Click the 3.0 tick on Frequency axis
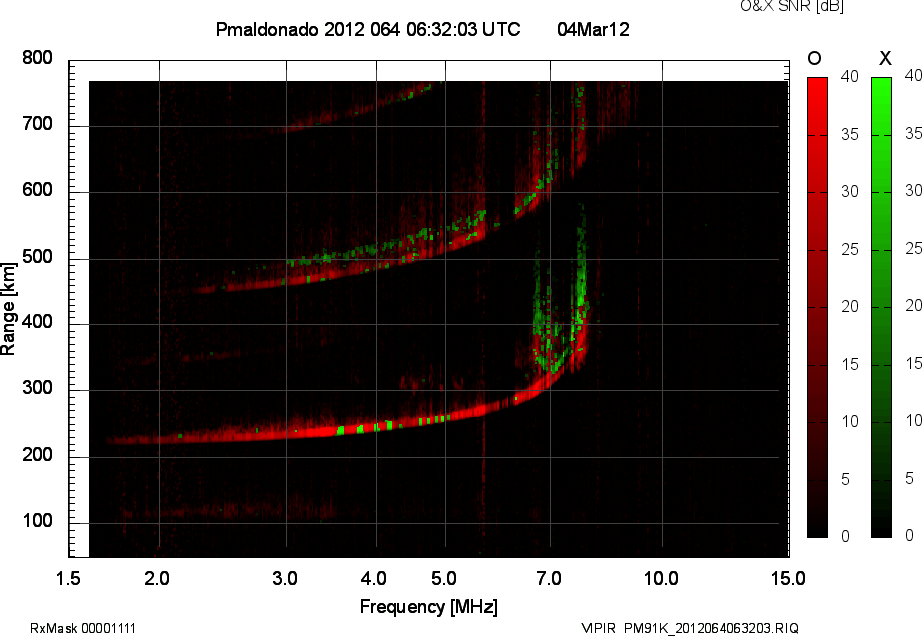 (285, 579)
